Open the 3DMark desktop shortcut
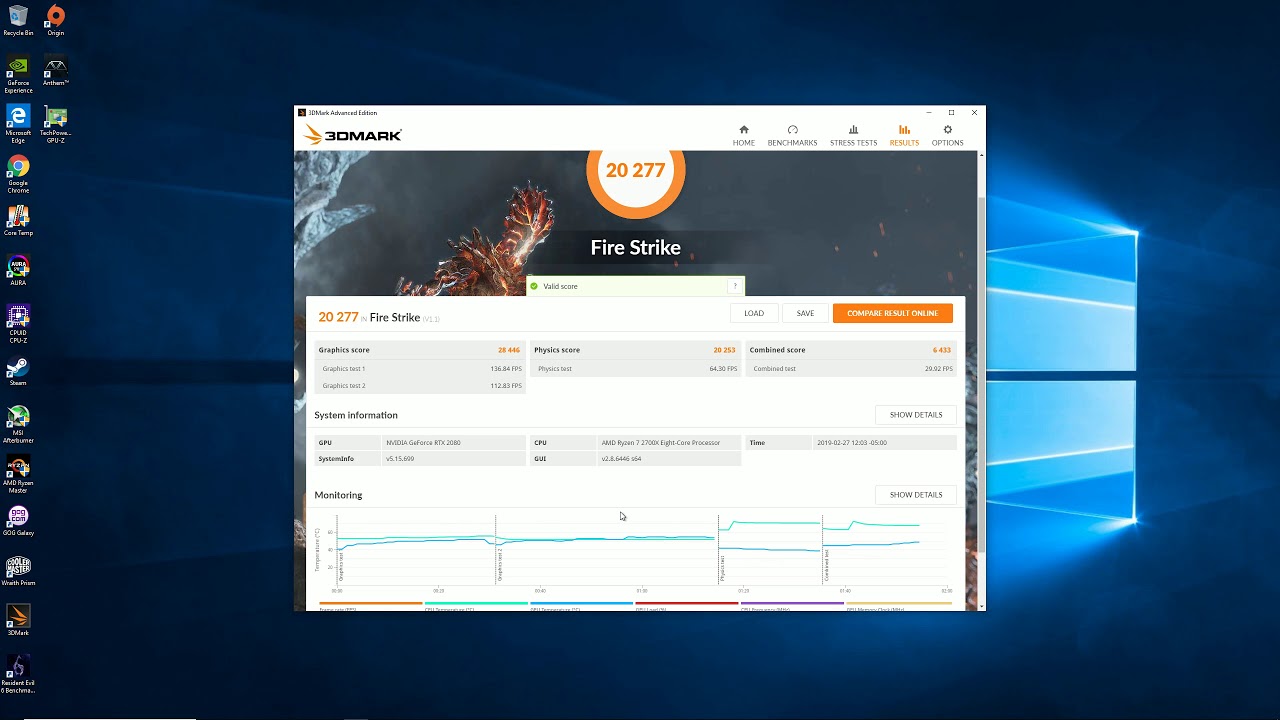The width and height of the screenshot is (1280, 720). 18,621
